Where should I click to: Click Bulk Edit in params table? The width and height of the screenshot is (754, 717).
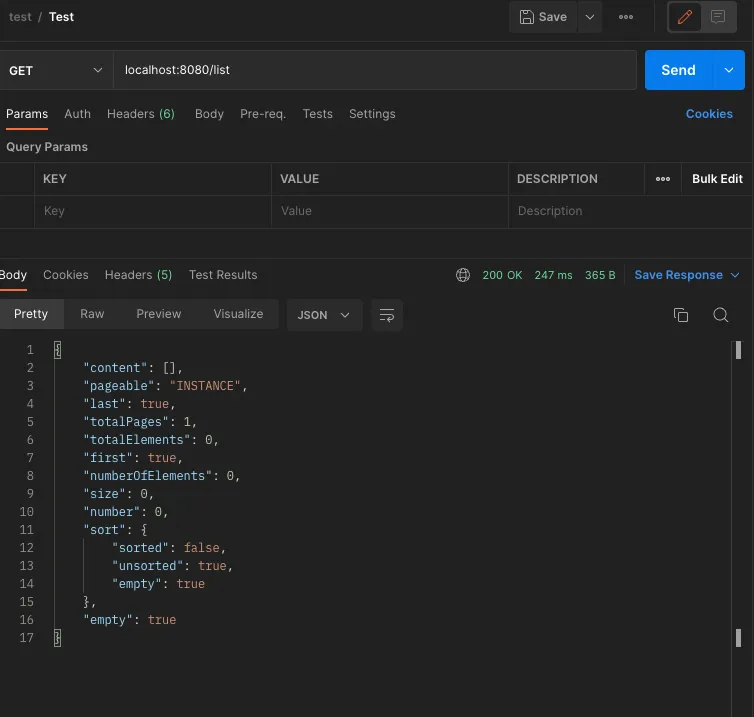coord(717,179)
